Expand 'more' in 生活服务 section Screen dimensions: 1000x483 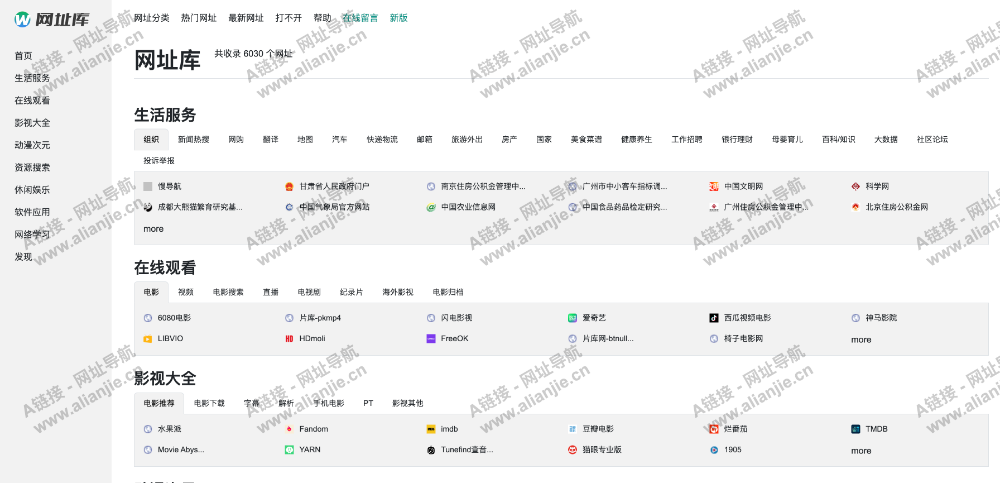pos(153,229)
